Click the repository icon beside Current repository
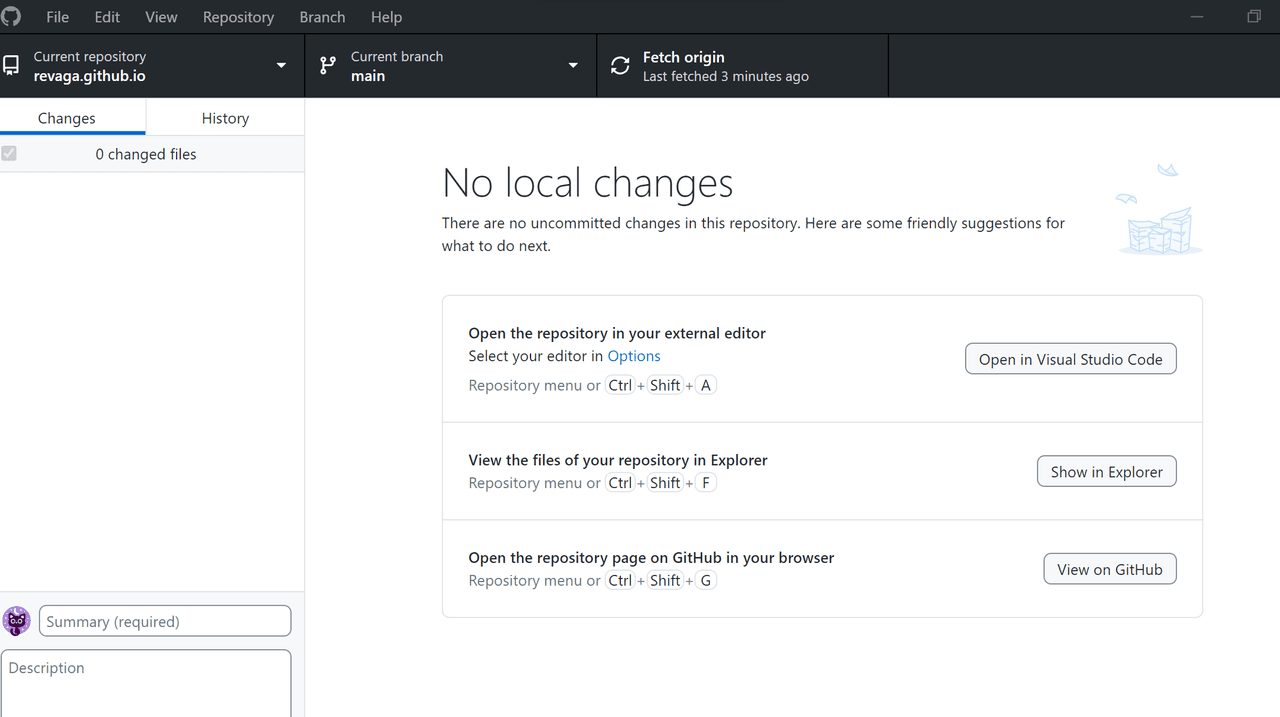 [x=11, y=66]
